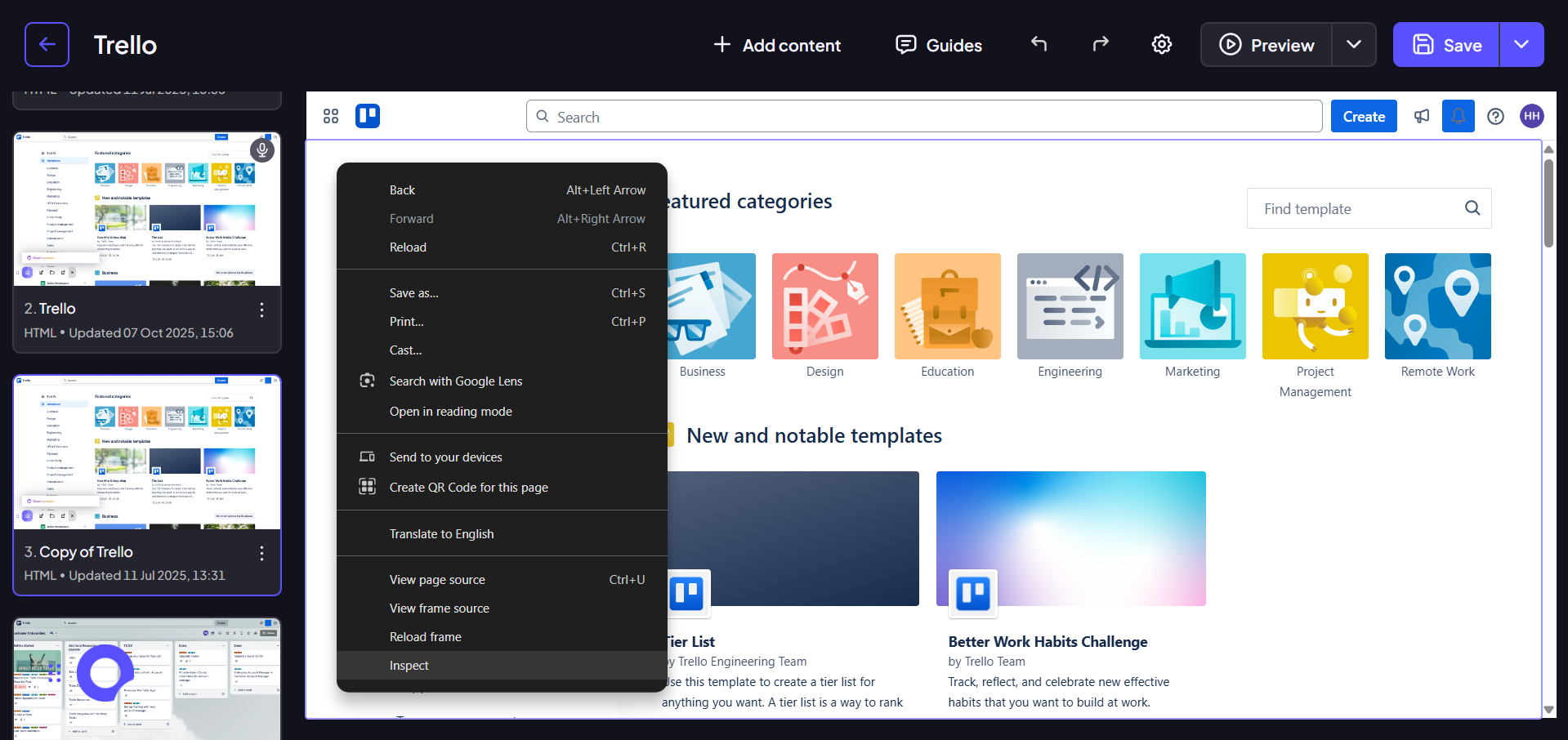The width and height of the screenshot is (1568, 740).
Task: Open the notifications bell icon
Action: coord(1459,116)
